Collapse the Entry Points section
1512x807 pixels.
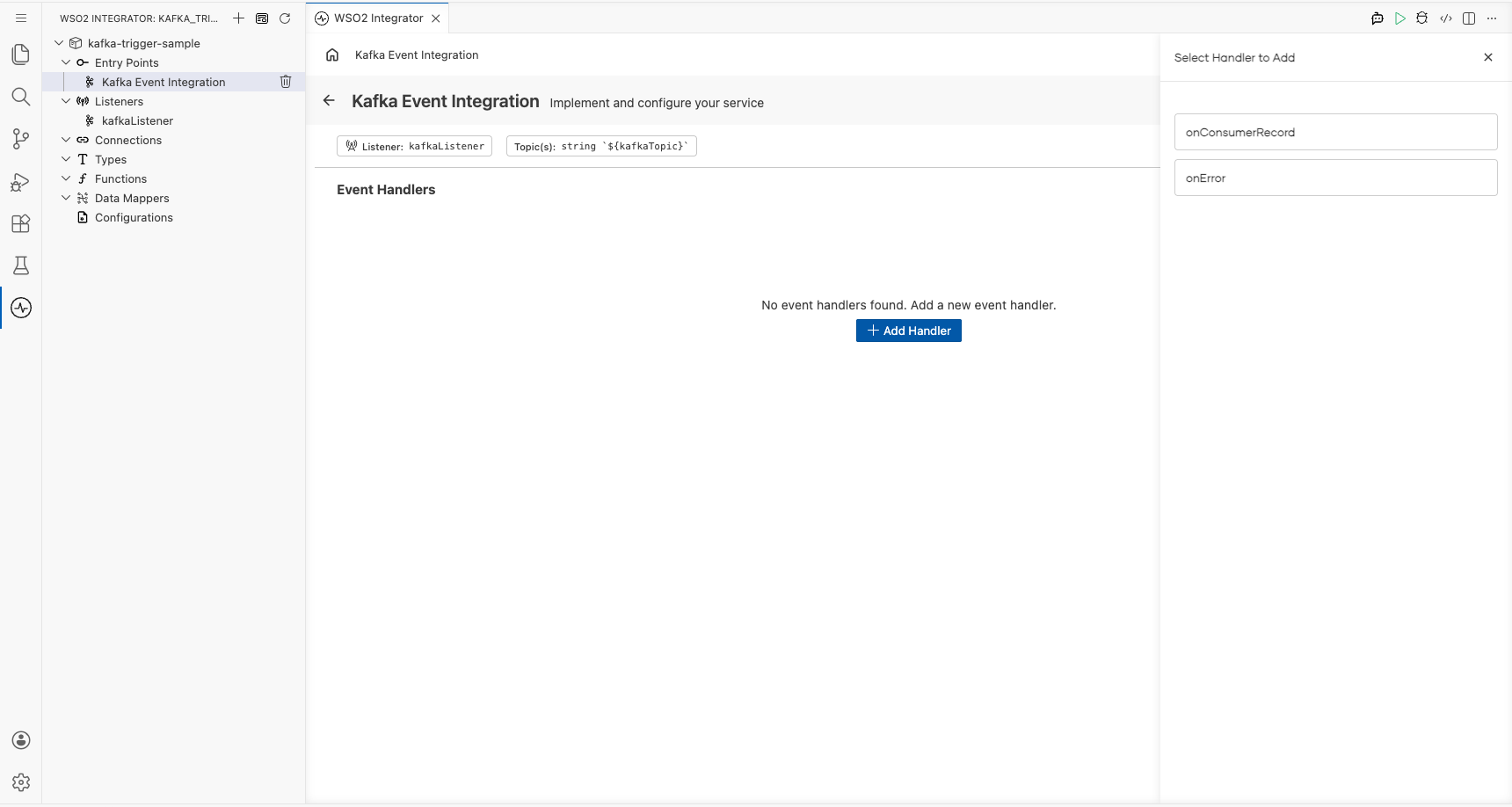coord(66,62)
